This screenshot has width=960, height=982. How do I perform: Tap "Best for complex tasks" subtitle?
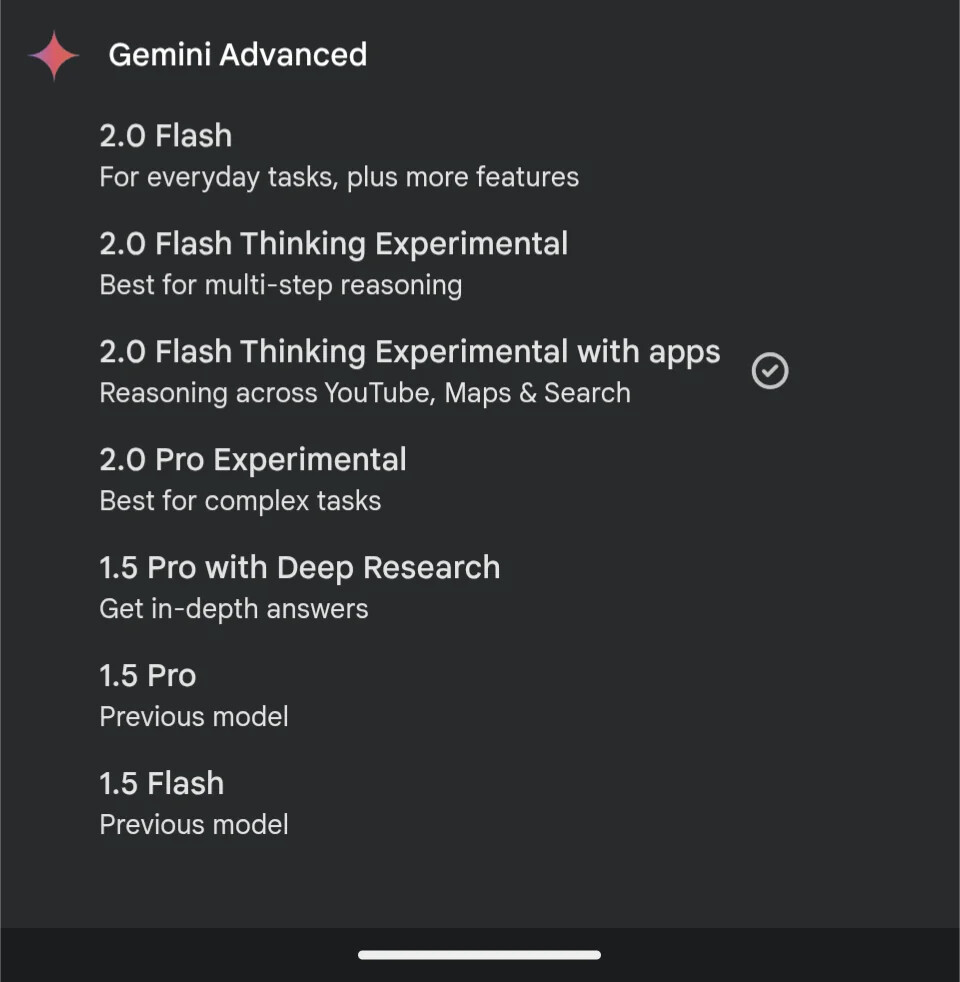tap(240, 502)
